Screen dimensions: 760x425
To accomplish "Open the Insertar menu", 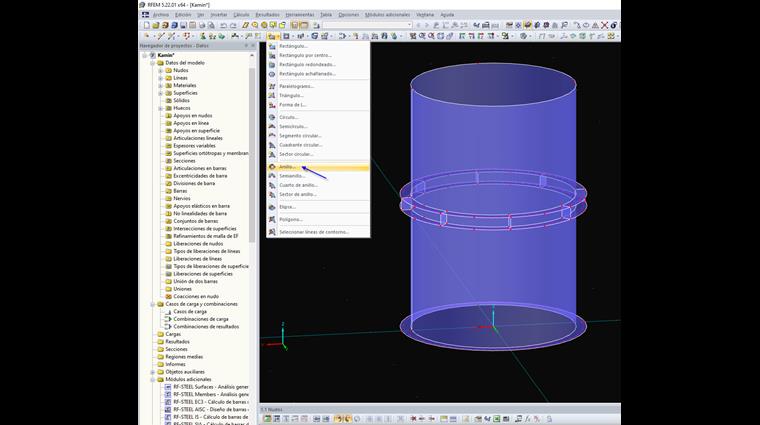I will coord(219,15).
